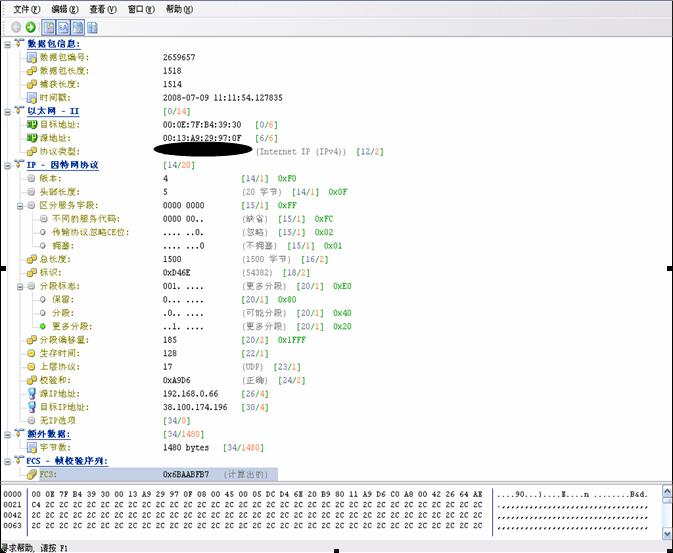673x553 pixels.
Task: Collapse the 数据包信息 tree node
Action: pyautogui.click(x=8, y=43)
